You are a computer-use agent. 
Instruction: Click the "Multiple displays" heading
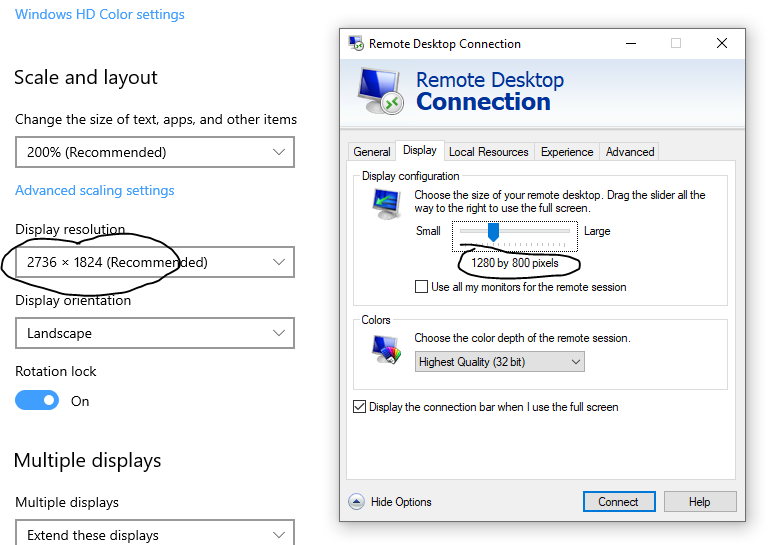click(x=87, y=460)
